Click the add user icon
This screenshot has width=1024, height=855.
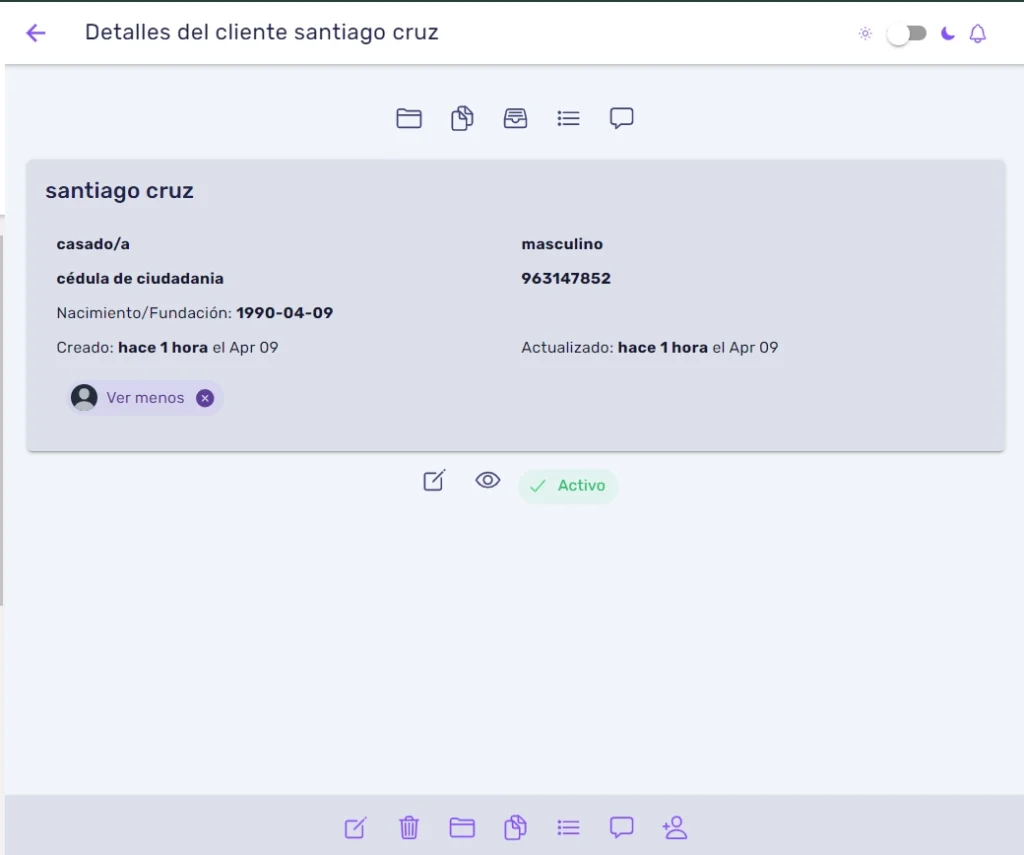click(675, 828)
